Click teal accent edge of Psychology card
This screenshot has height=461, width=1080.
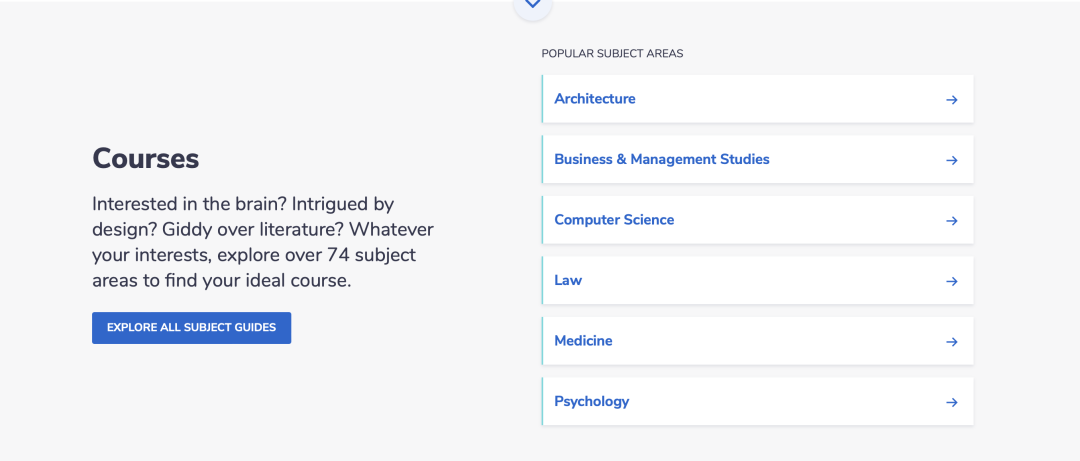pyautogui.click(x=543, y=401)
